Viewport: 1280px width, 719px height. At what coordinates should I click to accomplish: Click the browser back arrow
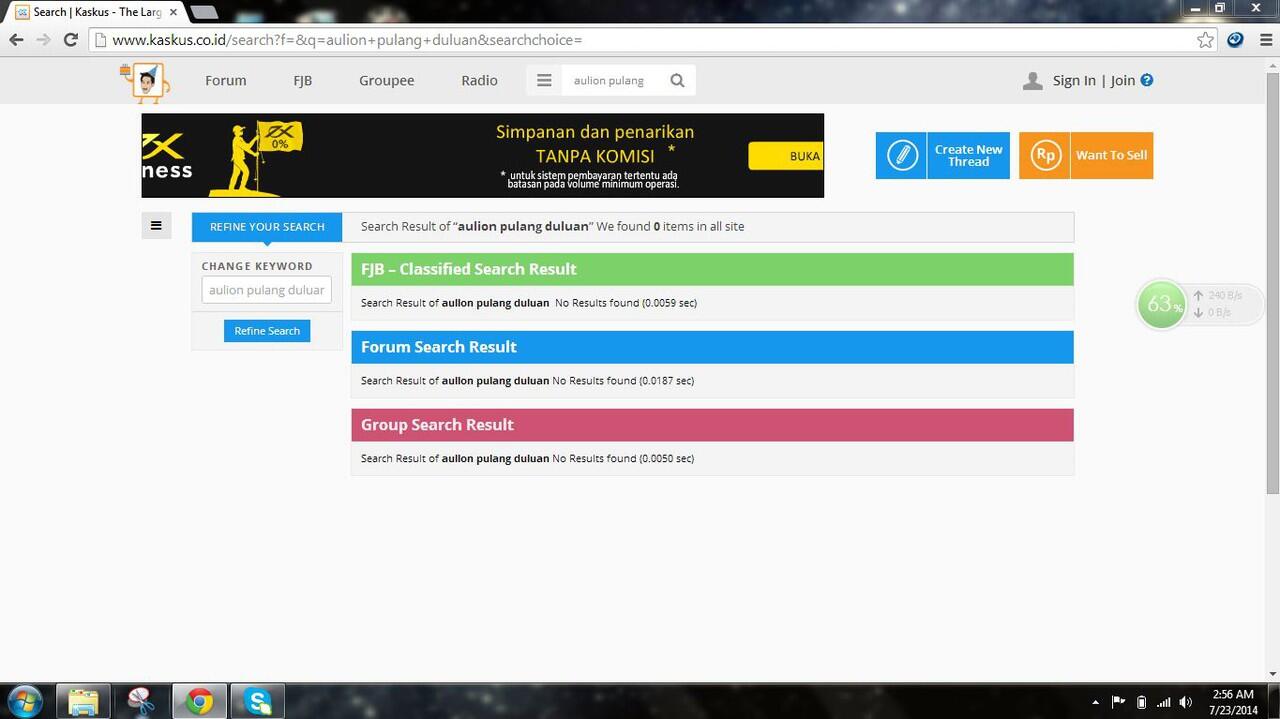pyautogui.click(x=16, y=40)
